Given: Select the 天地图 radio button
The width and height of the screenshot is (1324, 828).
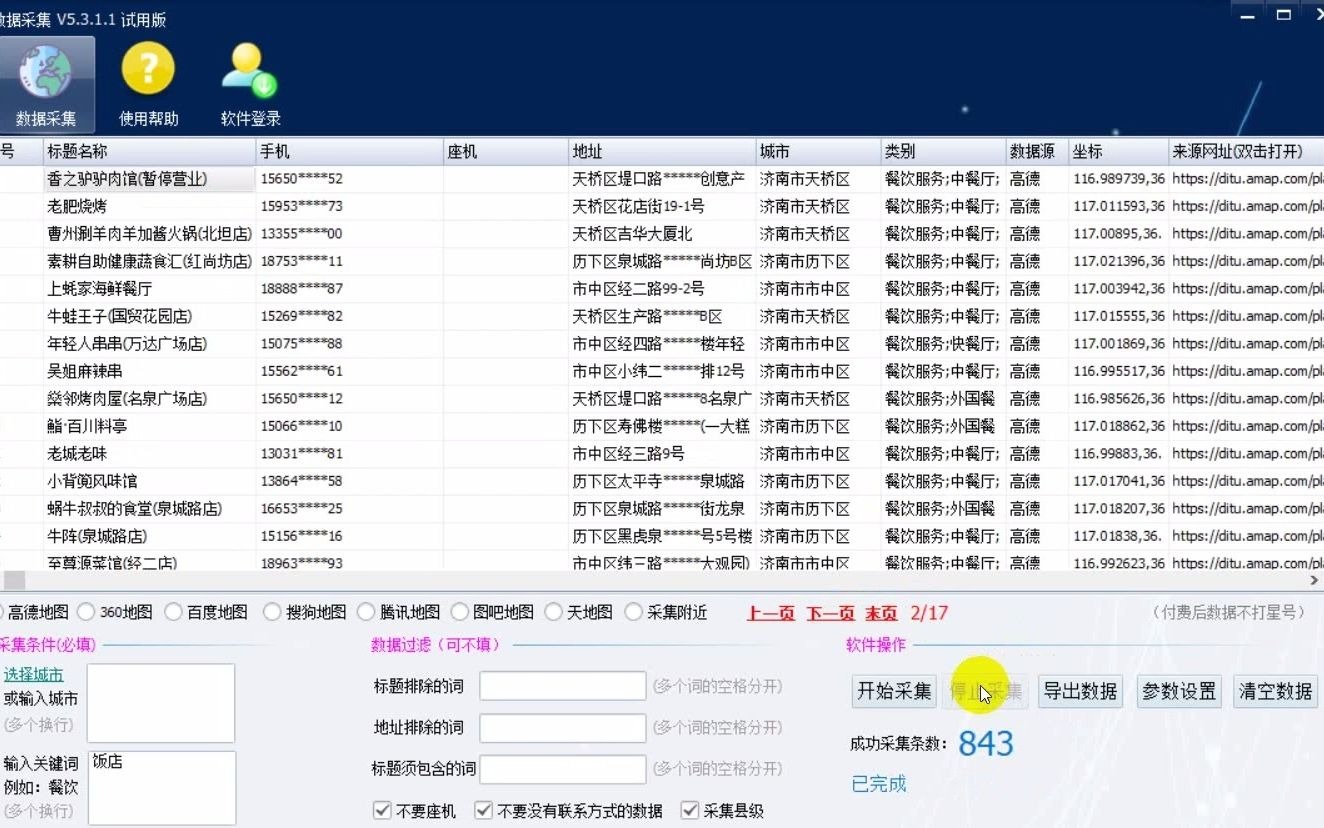Looking at the screenshot, I should [554, 612].
